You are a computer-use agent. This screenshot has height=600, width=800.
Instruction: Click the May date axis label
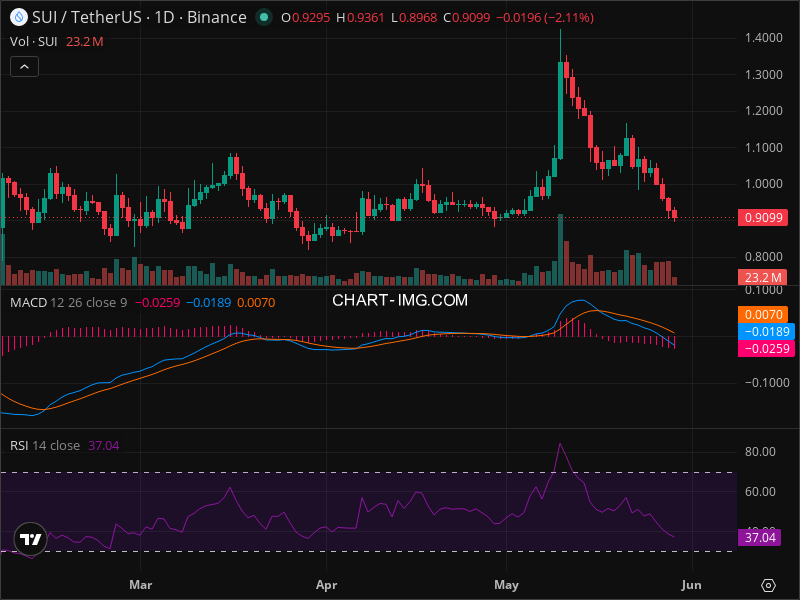coord(506,585)
